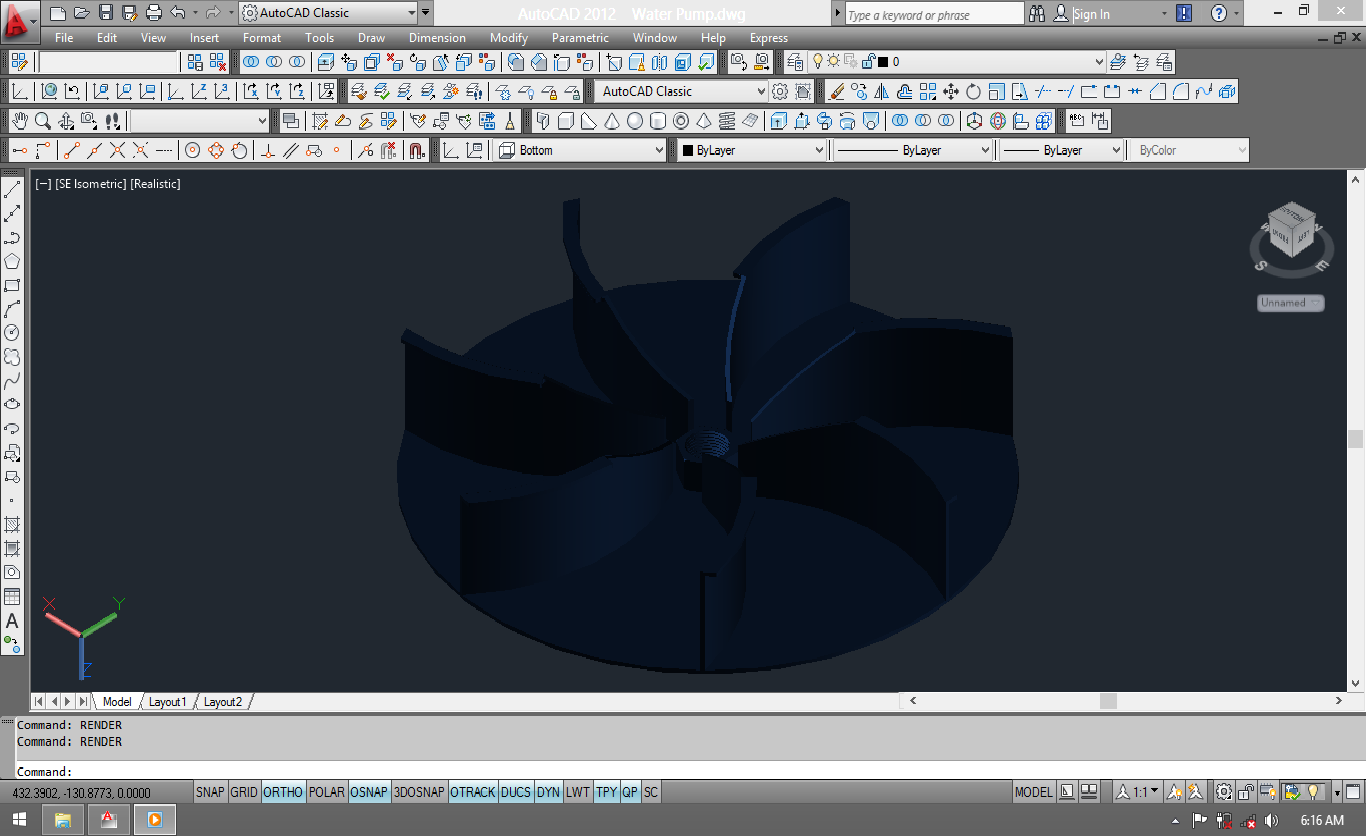1366x836 pixels.
Task: Open the File menu
Action: click(x=64, y=38)
